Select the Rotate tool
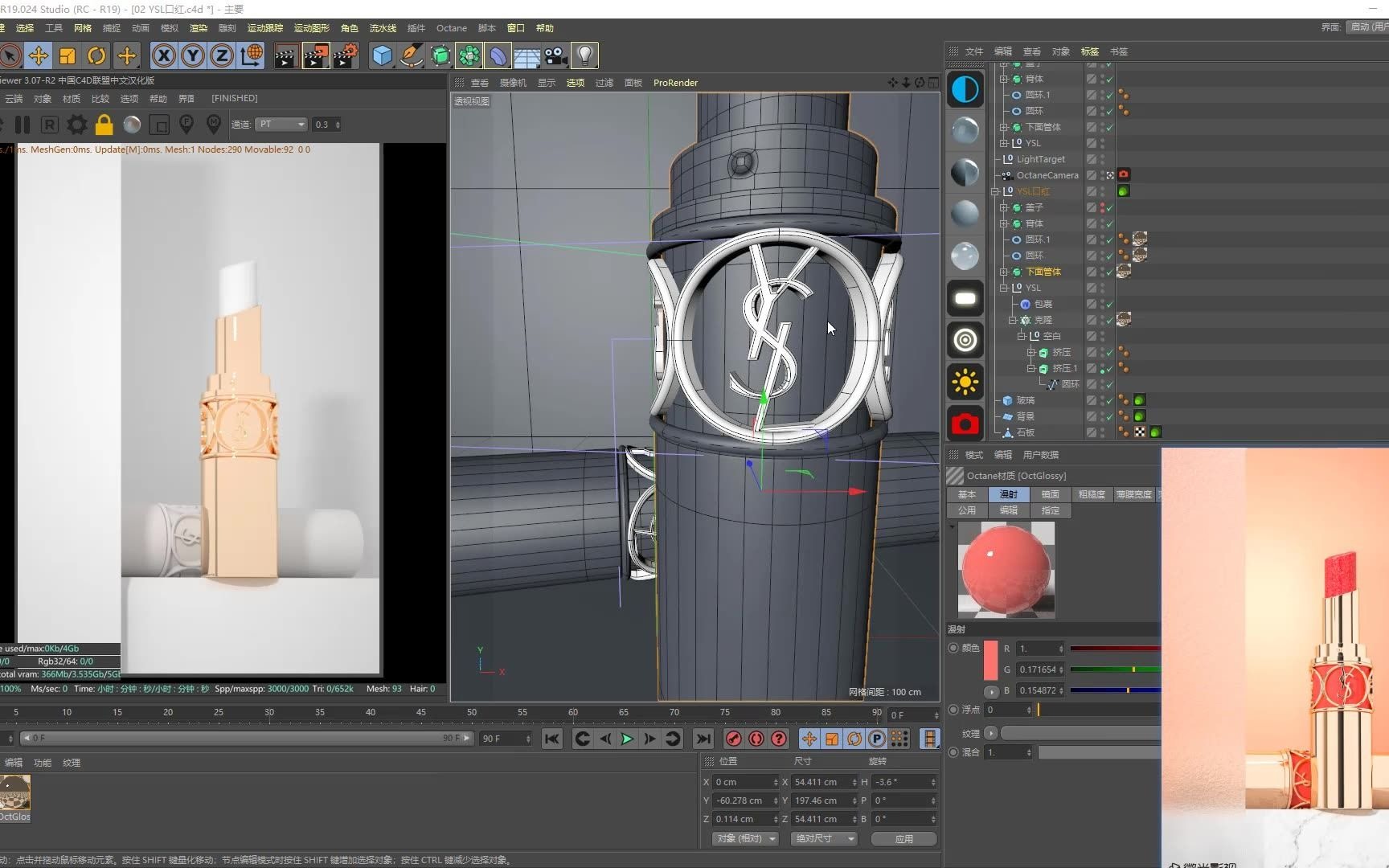The height and width of the screenshot is (868, 1389). point(96,55)
